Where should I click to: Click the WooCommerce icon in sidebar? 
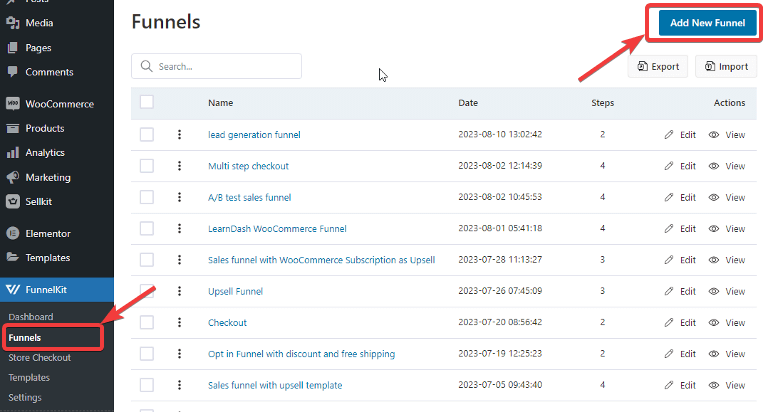tap(13, 104)
